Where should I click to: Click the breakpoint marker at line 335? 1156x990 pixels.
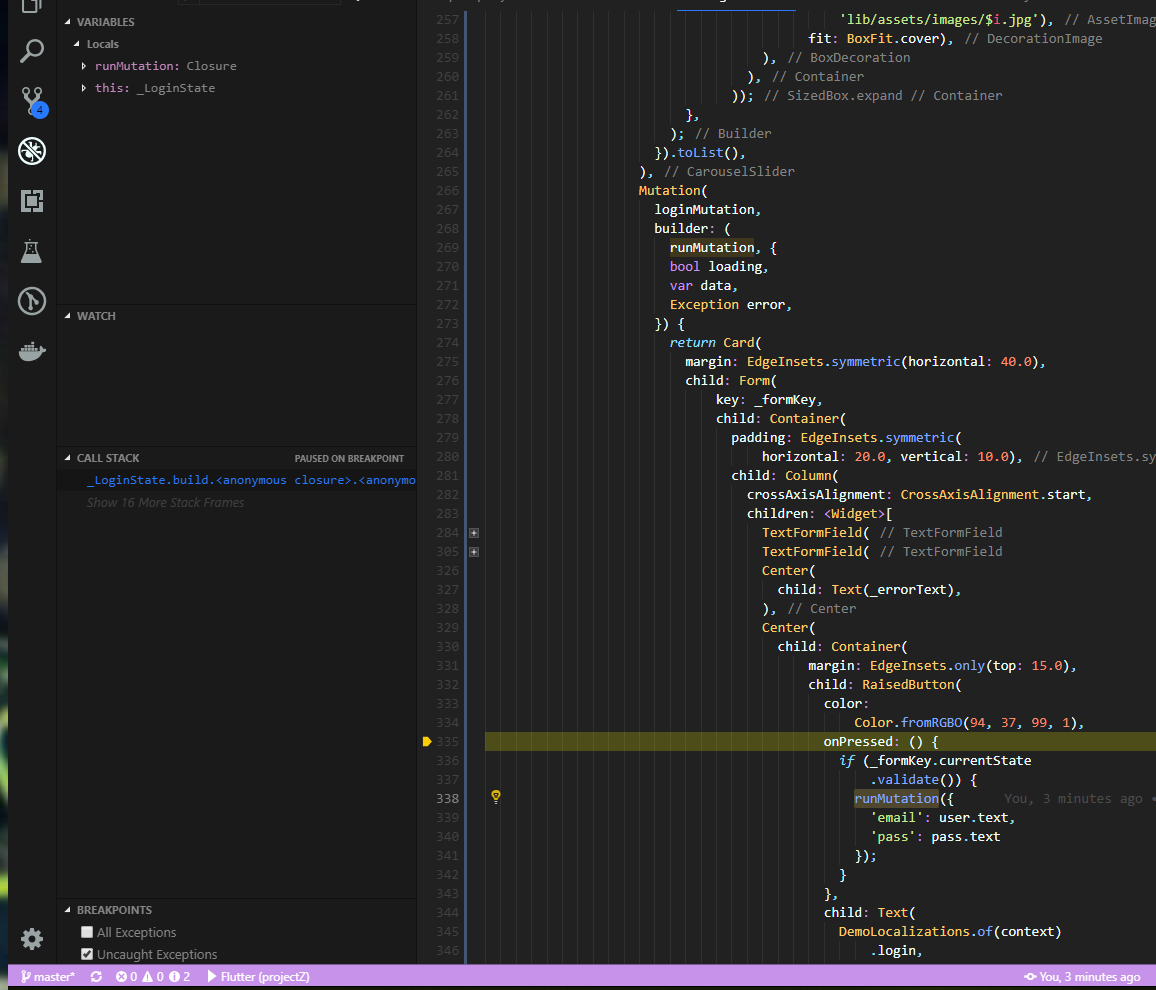click(427, 742)
